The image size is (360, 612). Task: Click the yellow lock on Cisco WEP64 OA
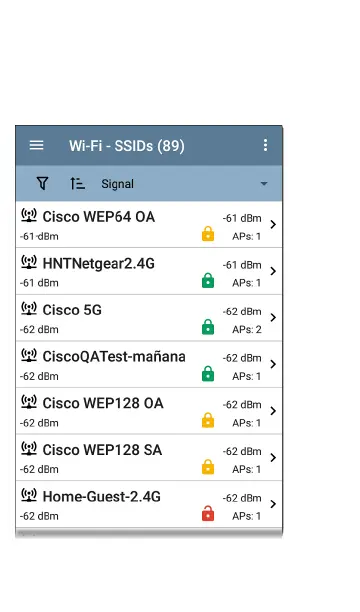(x=208, y=234)
